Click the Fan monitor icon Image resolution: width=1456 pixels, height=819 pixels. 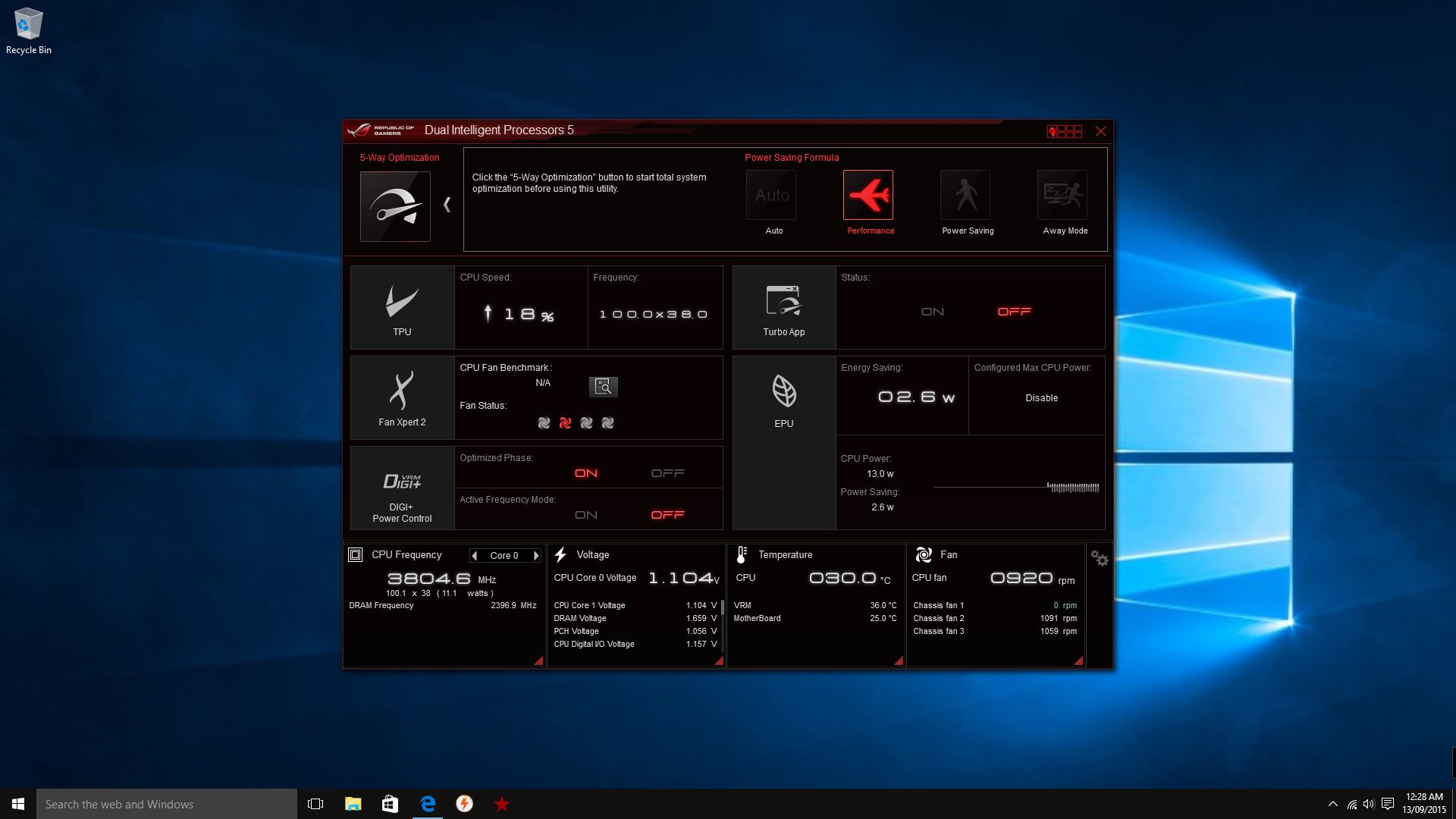pos(924,555)
